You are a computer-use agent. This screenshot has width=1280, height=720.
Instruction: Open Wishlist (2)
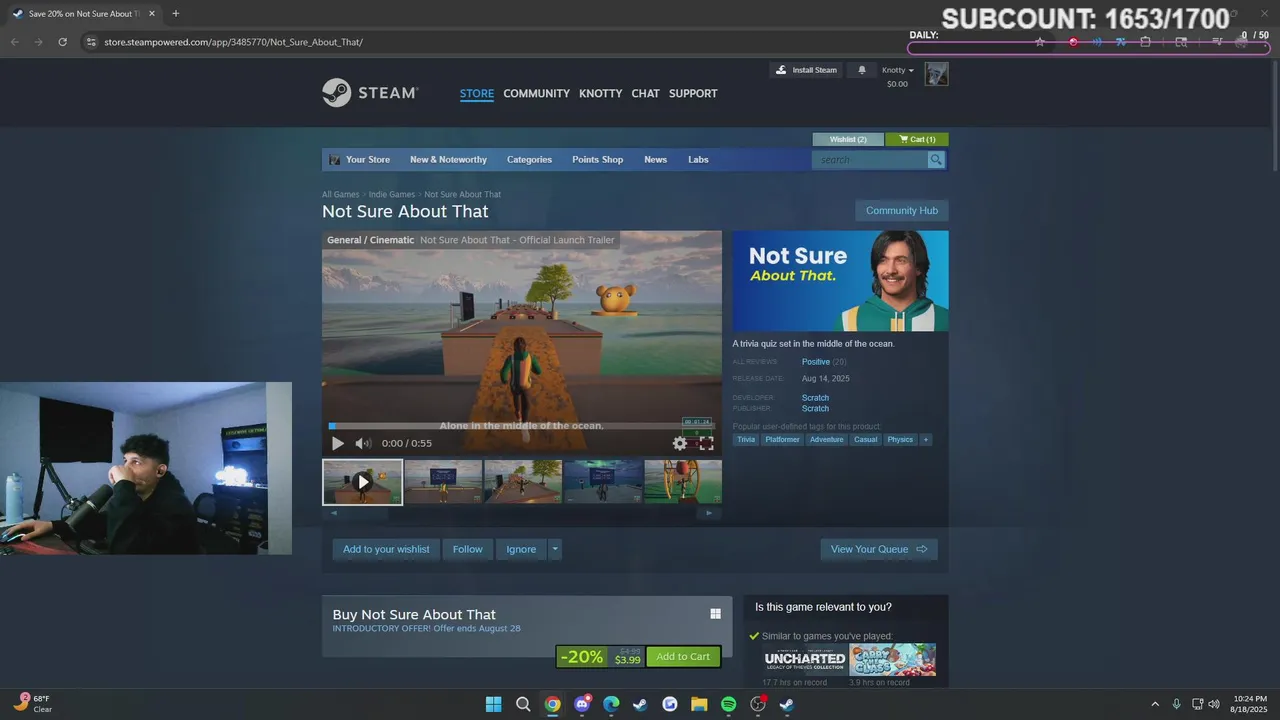[848, 139]
